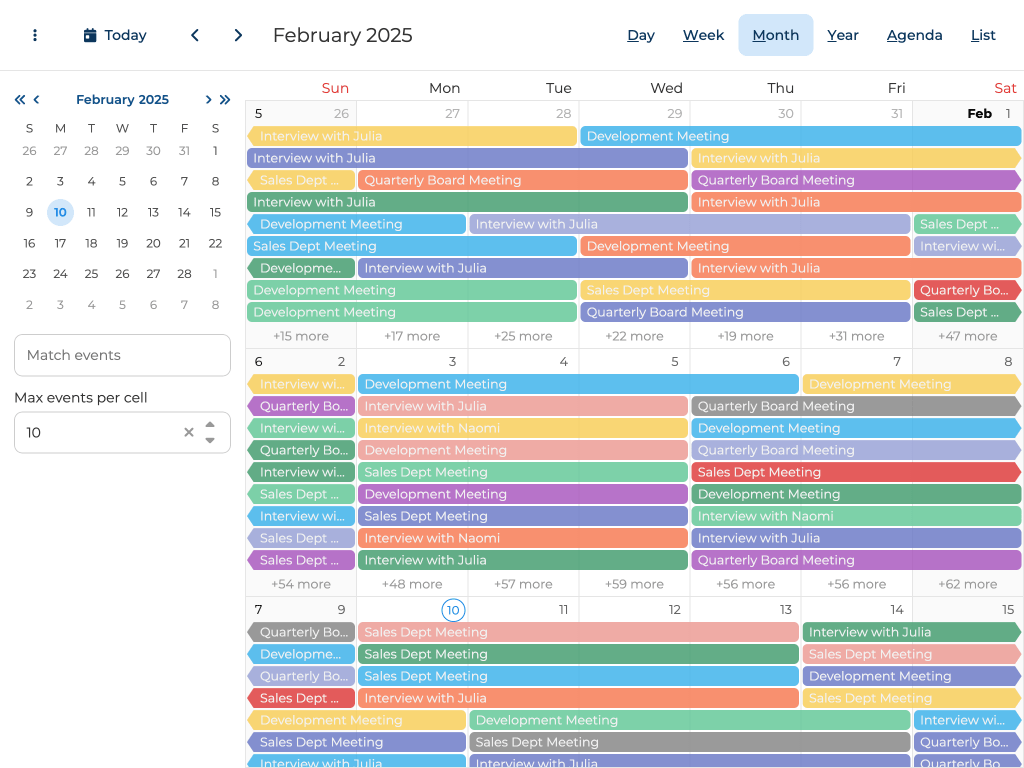
Task: Increase max events per cell
Action: click(210, 424)
